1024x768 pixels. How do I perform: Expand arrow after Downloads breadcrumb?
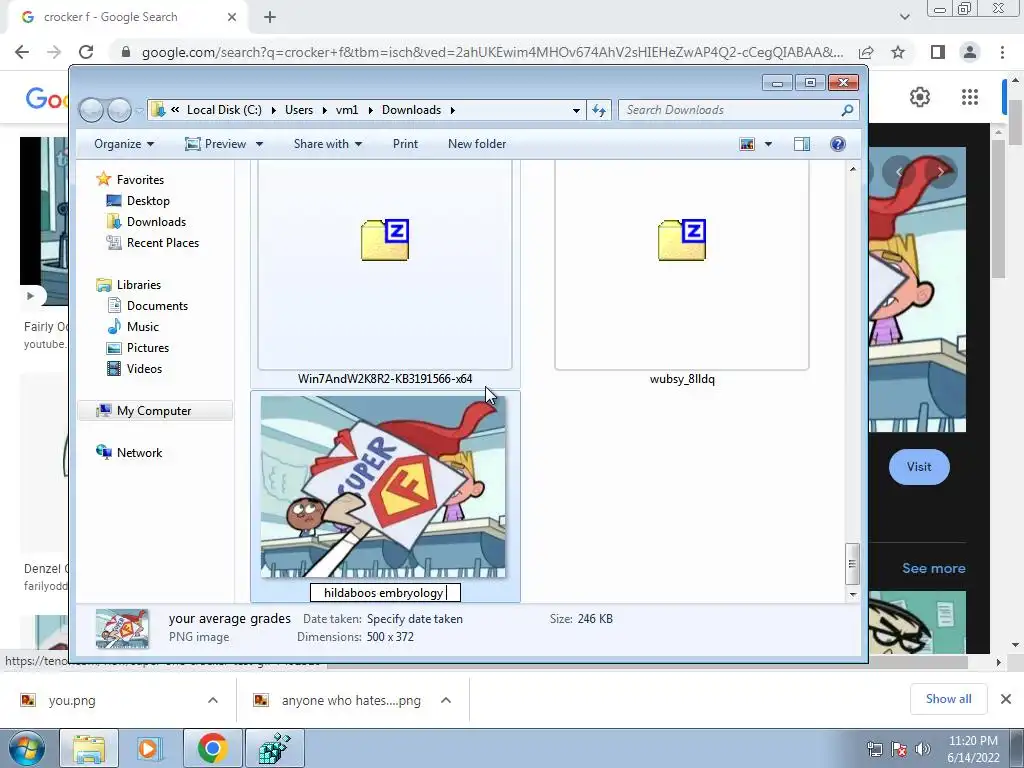click(x=452, y=110)
